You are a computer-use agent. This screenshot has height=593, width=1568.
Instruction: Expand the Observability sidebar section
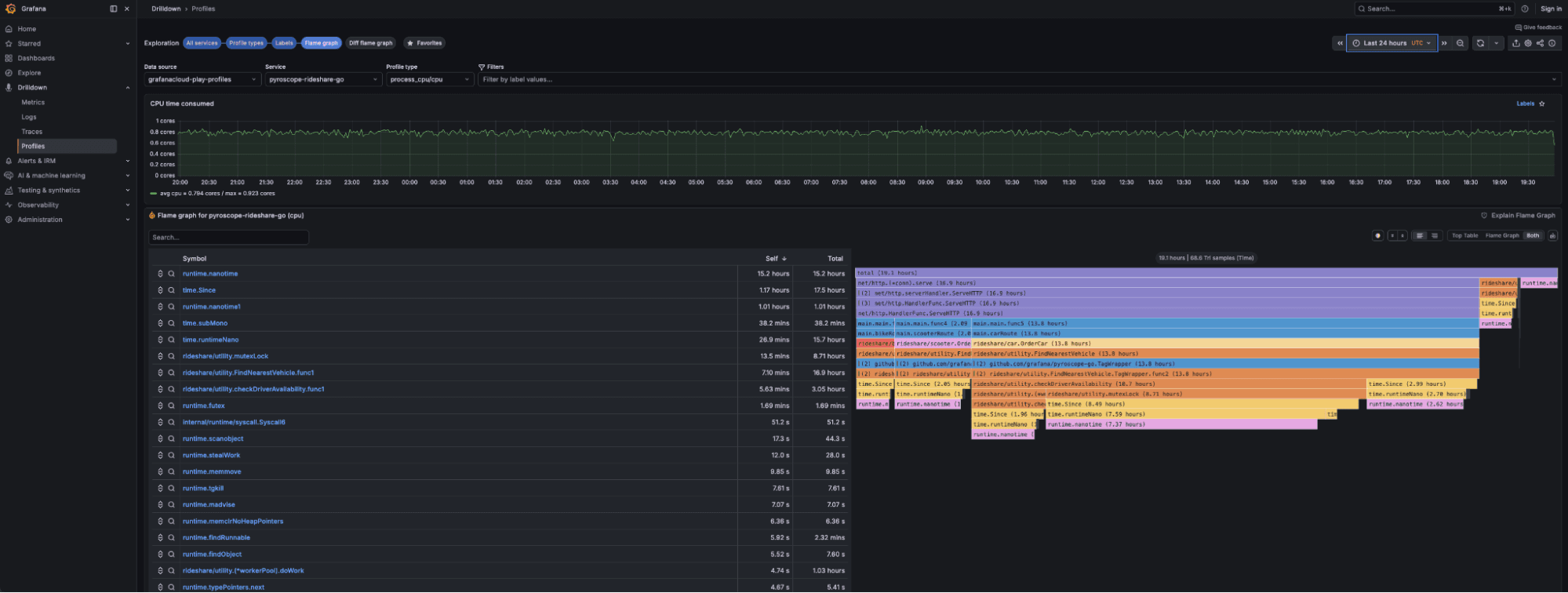pos(128,205)
